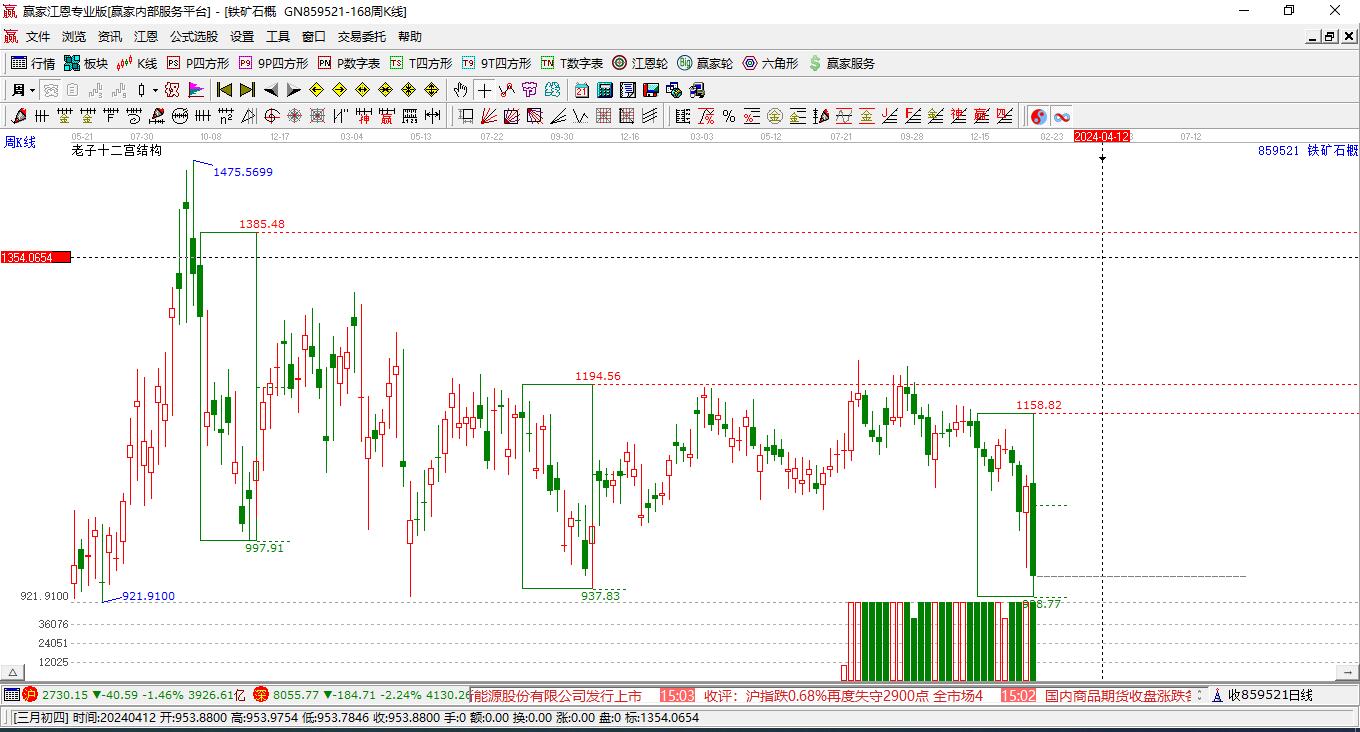This screenshot has height=732, width=1360.
Task: Click the 老子十二宫结构 indicator label
Action: click(x=116, y=151)
